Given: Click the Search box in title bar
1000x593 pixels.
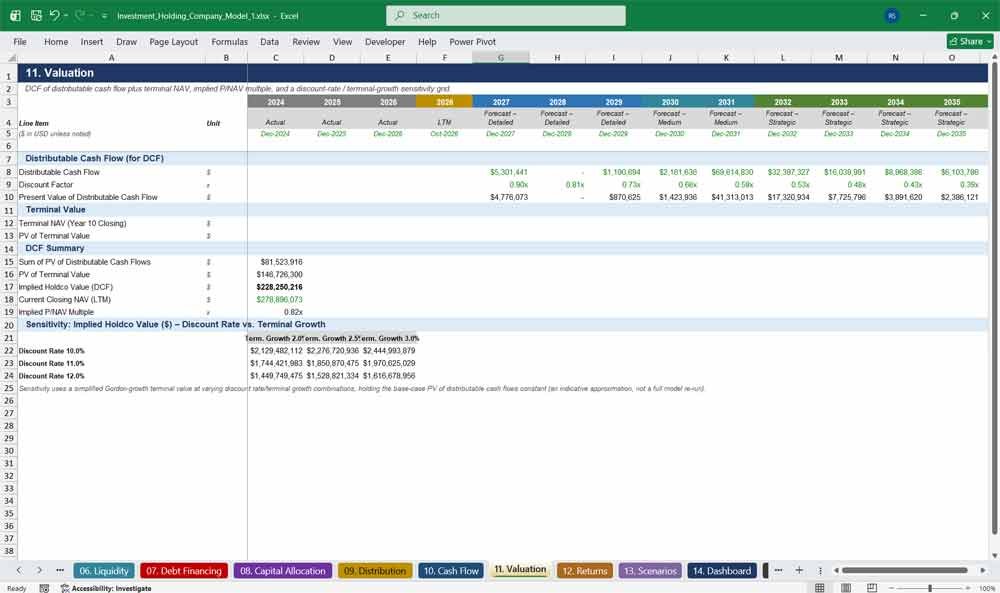Looking at the screenshot, I should pyautogui.click(x=506, y=15).
